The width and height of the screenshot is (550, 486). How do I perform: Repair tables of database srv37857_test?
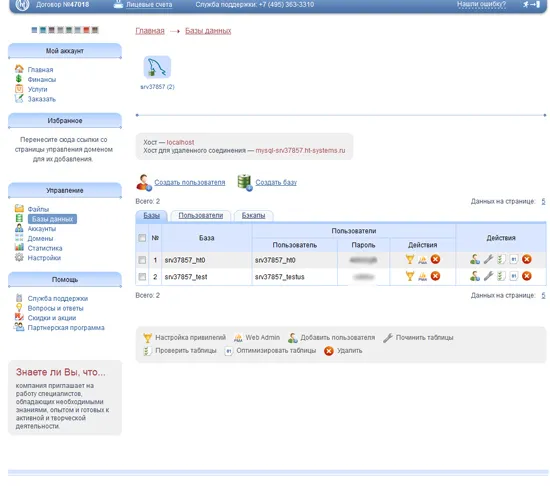tap(488, 276)
